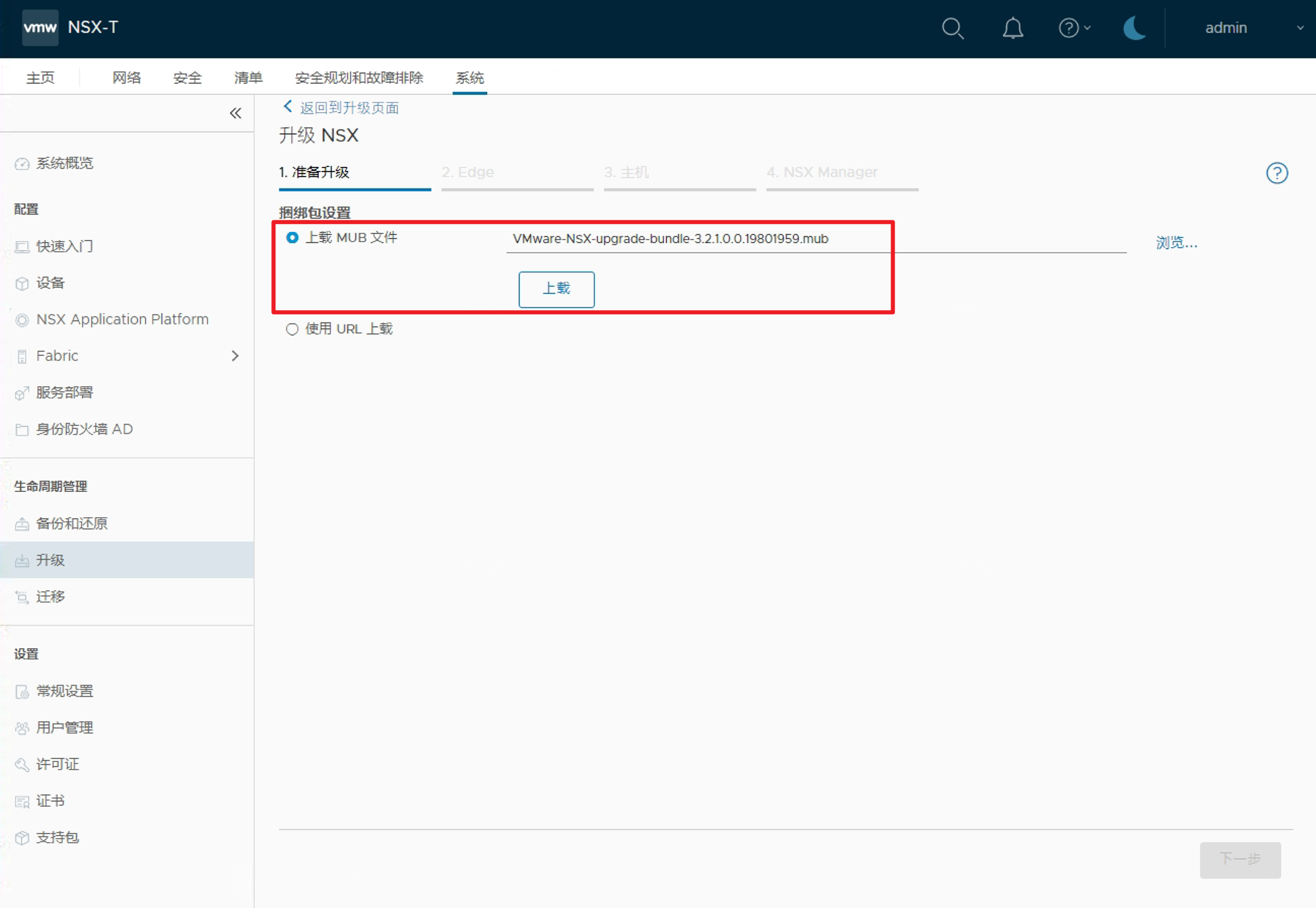Image resolution: width=1316 pixels, height=908 pixels.
Task: Click the 证书 certificates icon
Action: pyautogui.click(x=22, y=801)
